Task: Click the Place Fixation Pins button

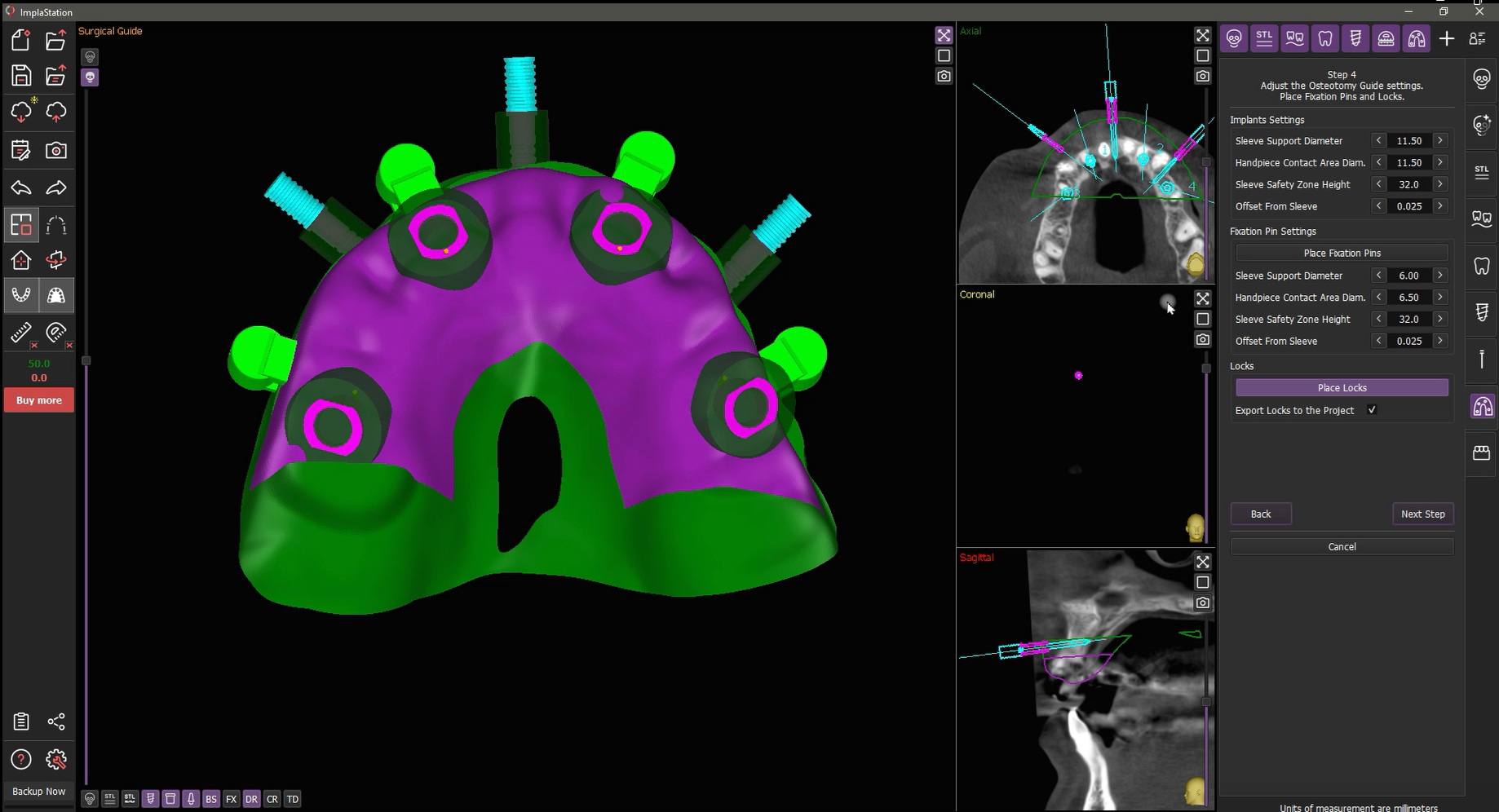Action: 1342,253
